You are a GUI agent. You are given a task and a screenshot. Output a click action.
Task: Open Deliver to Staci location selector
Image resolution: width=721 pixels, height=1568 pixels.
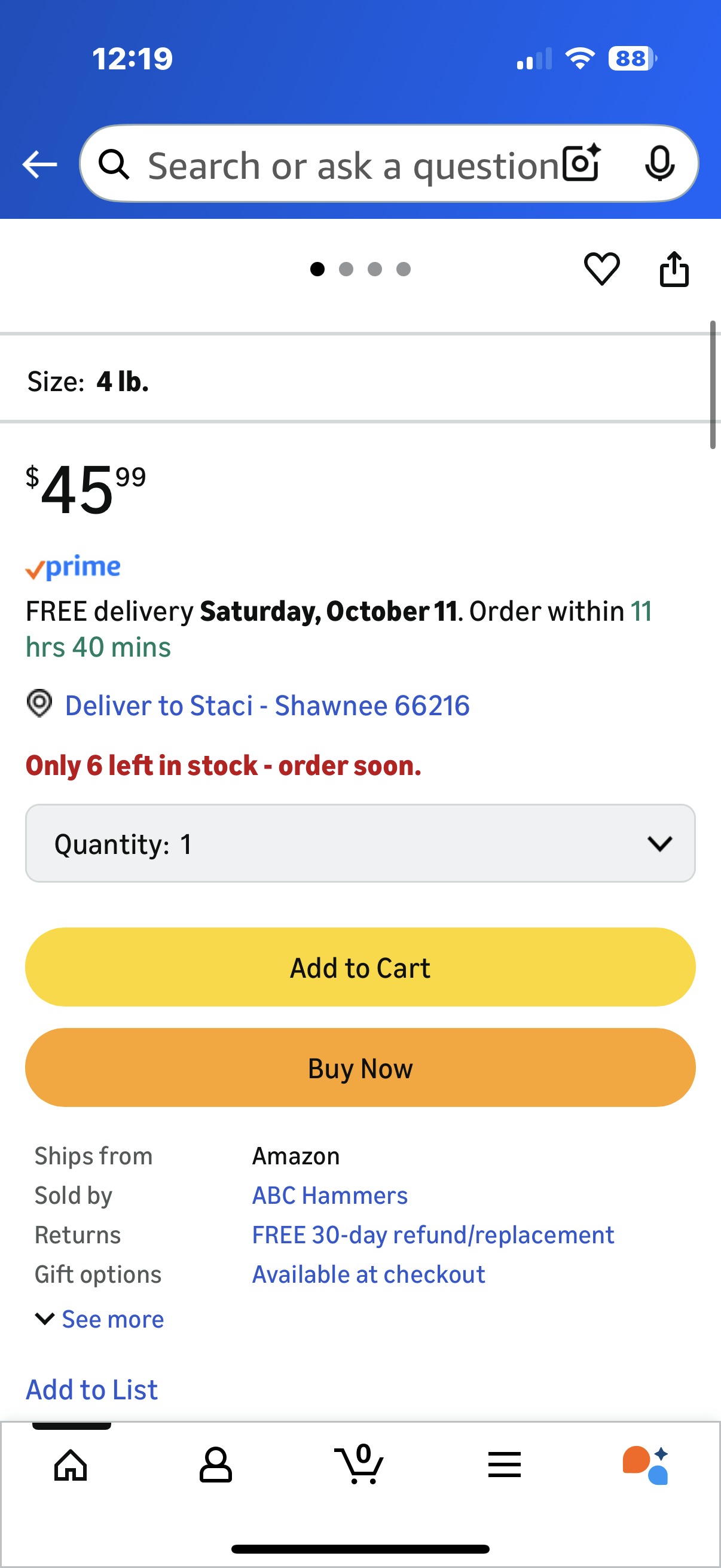point(267,706)
